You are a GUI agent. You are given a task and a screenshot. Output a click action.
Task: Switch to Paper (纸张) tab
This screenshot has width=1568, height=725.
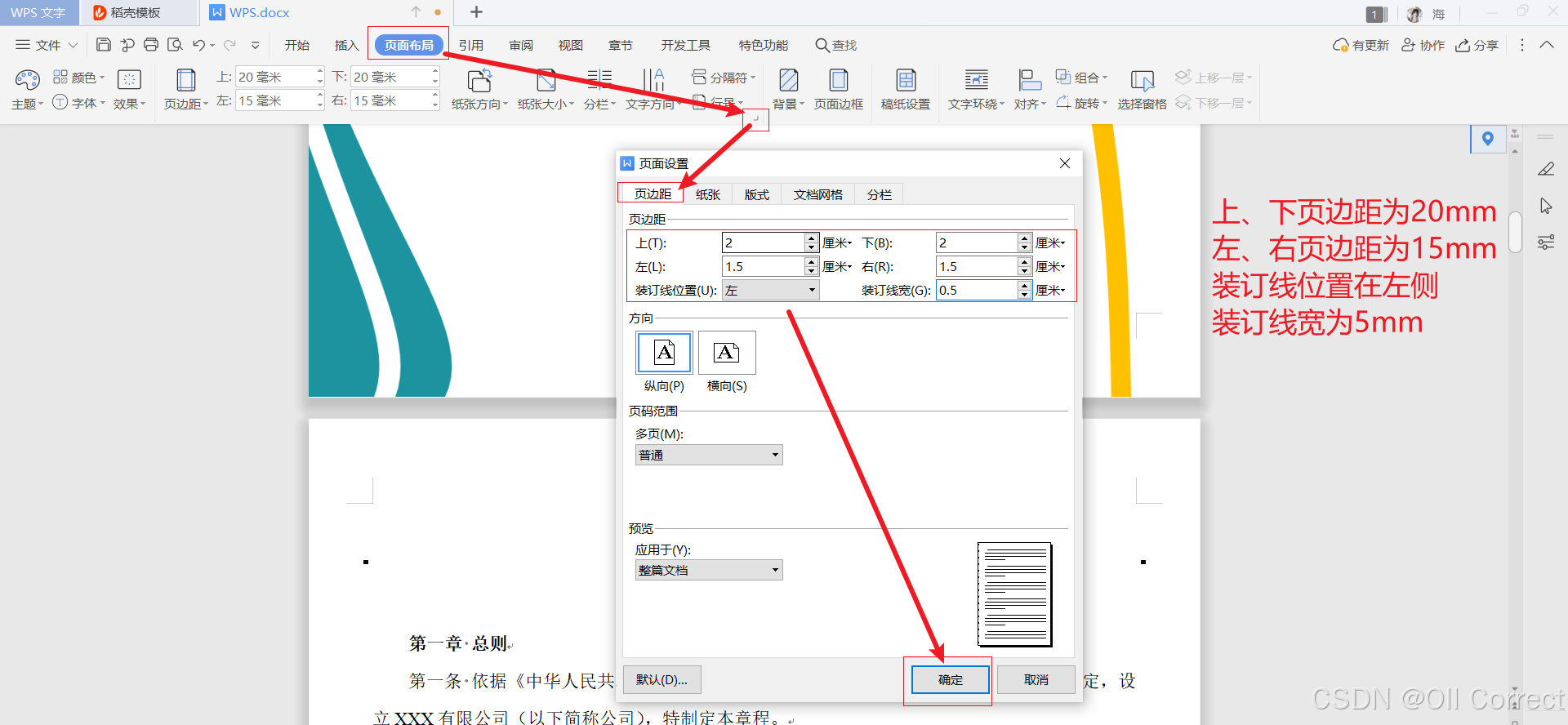(x=707, y=194)
